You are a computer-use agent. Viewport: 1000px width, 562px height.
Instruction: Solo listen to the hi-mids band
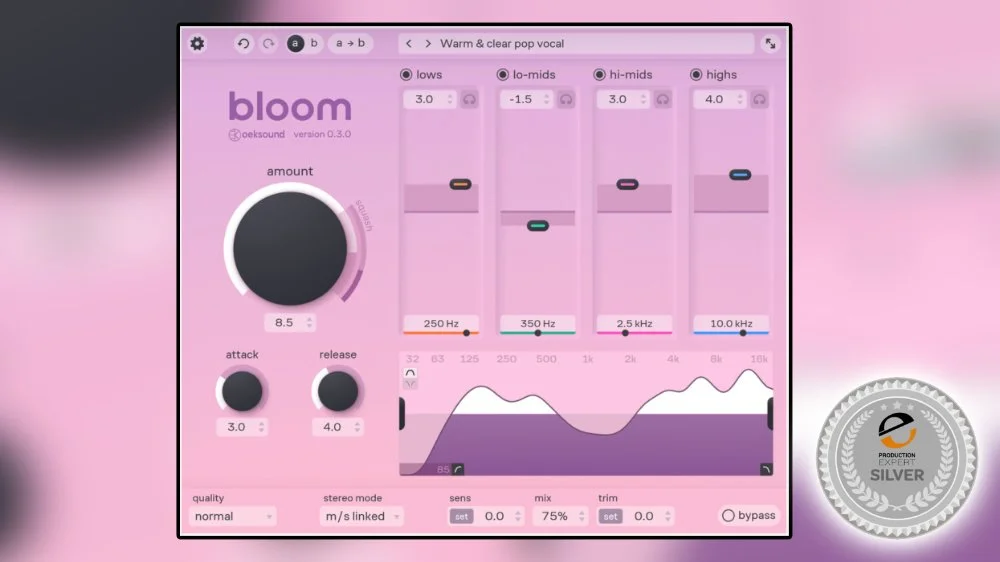[x=663, y=100]
